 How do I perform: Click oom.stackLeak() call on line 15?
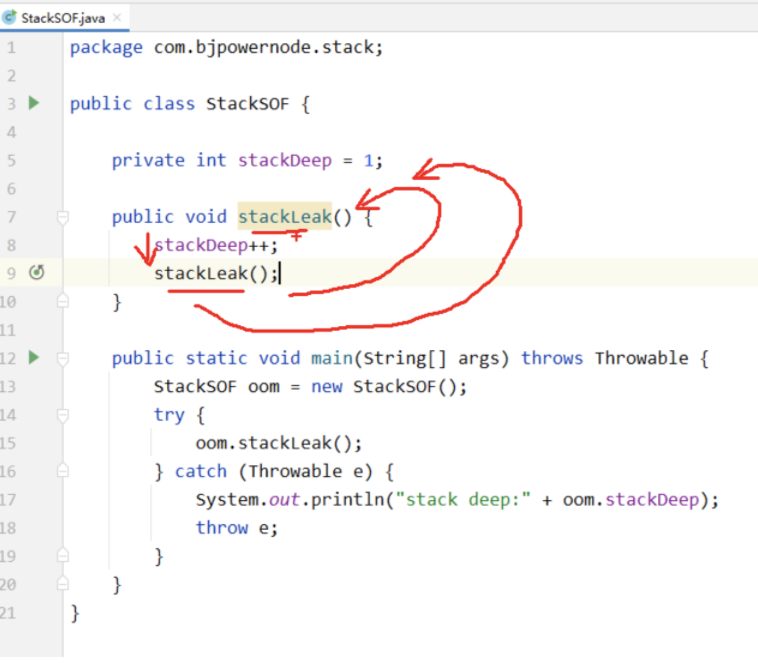click(x=278, y=443)
